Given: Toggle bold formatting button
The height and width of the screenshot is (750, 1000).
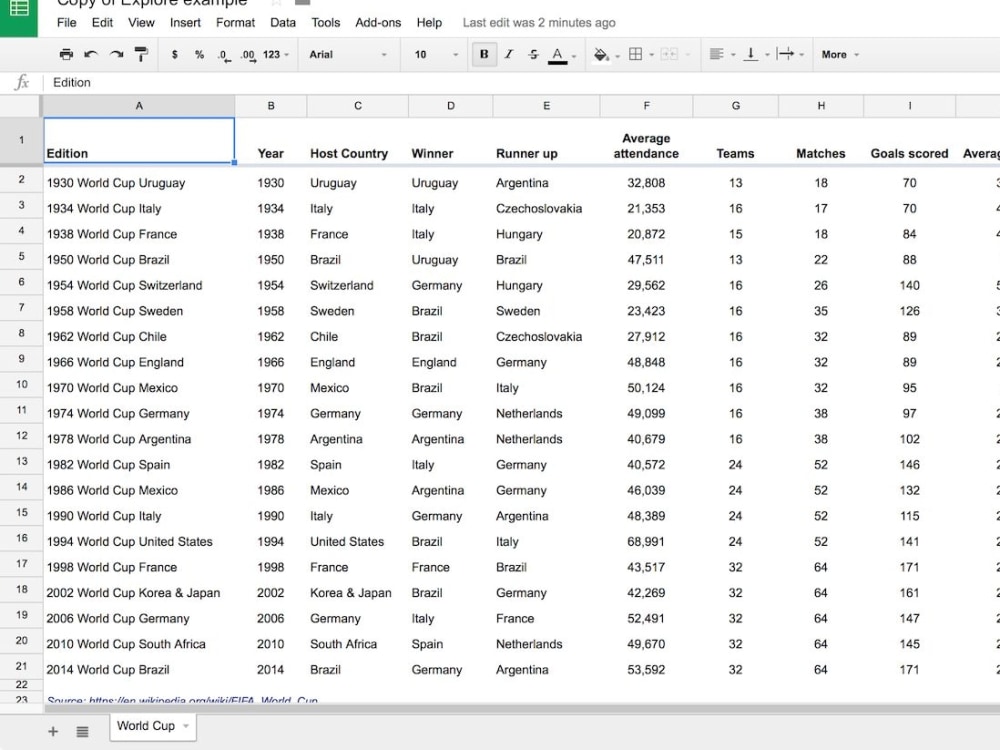Looking at the screenshot, I should [x=484, y=54].
